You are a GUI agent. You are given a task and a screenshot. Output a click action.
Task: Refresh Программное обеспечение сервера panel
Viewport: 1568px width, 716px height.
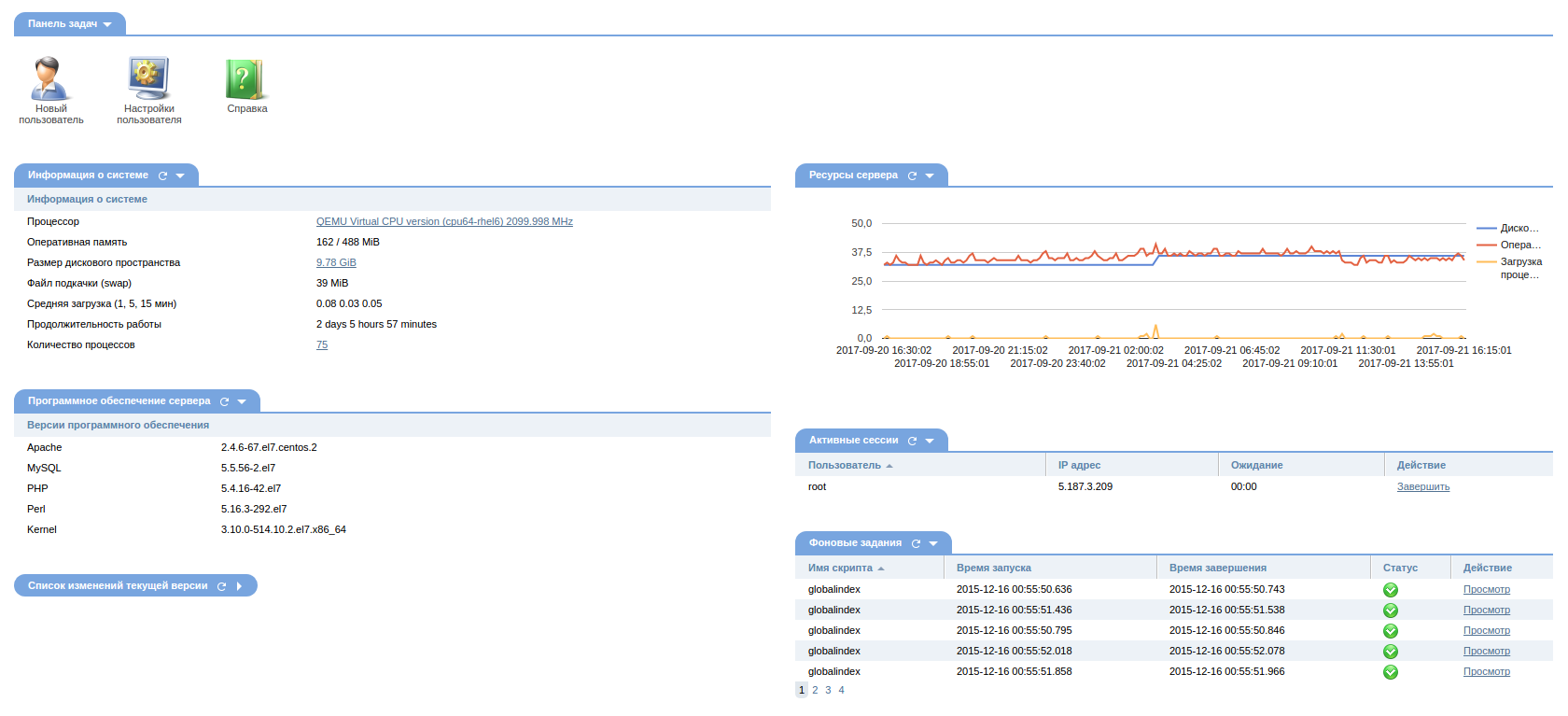click(x=224, y=401)
